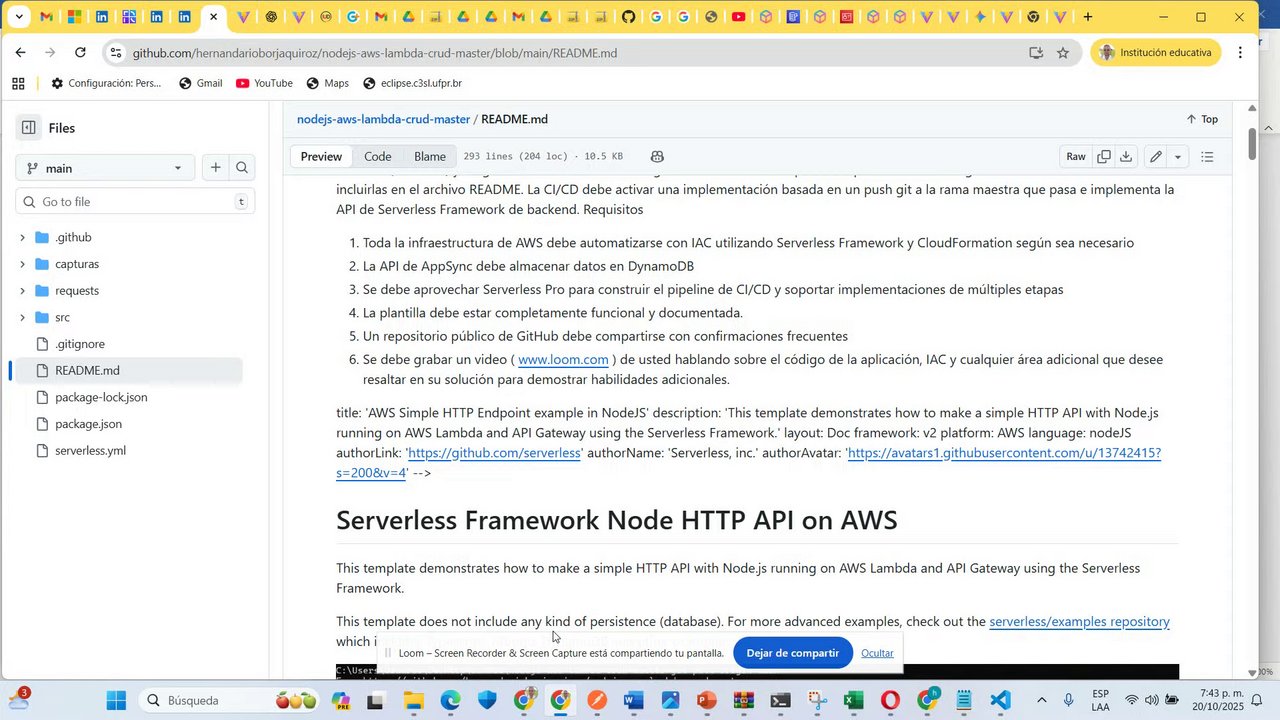Screen dimensions: 1280x720
Task: Open Windows Start menu
Action: coord(117,701)
